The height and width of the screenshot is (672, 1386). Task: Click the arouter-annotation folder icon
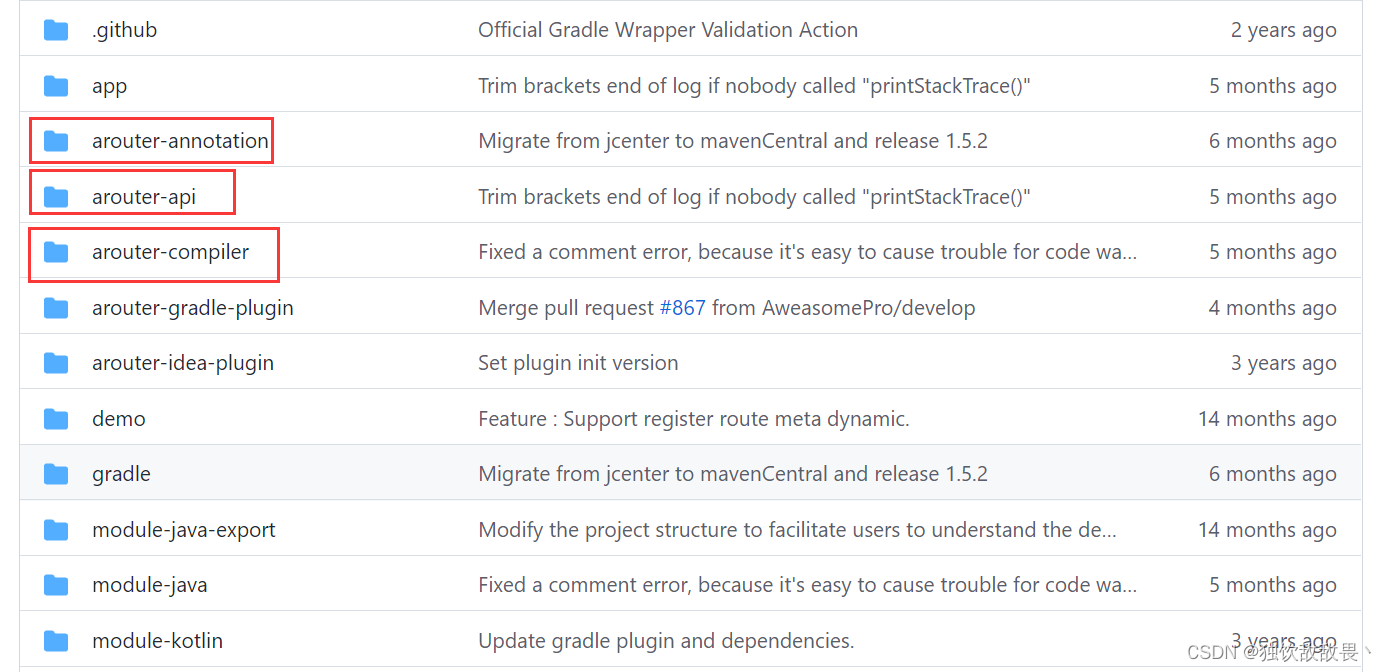(x=56, y=141)
